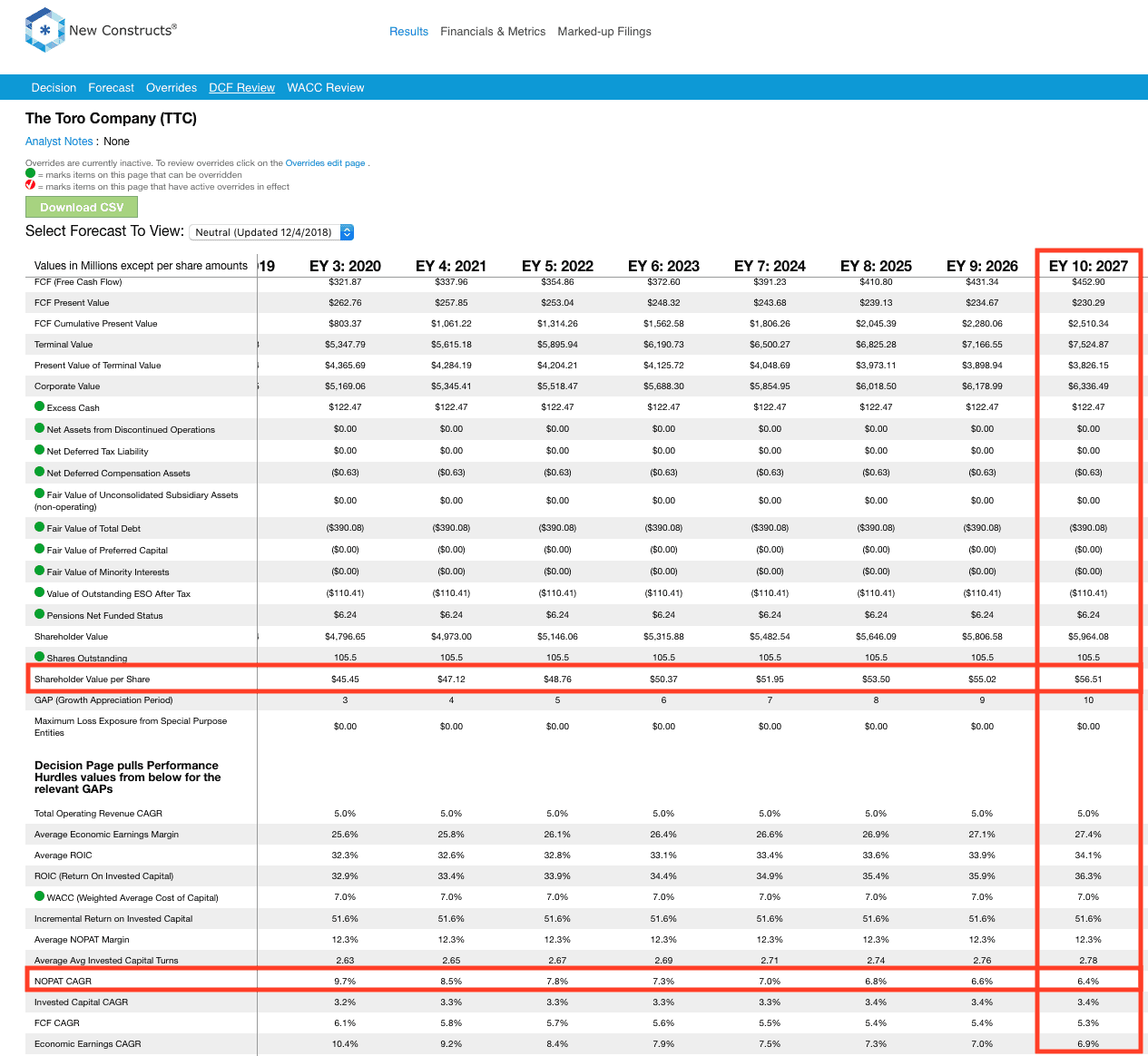The height and width of the screenshot is (1056, 1148).
Task: Click the EY 3: 2020 column header
Action: pyautogui.click(x=345, y=266)
